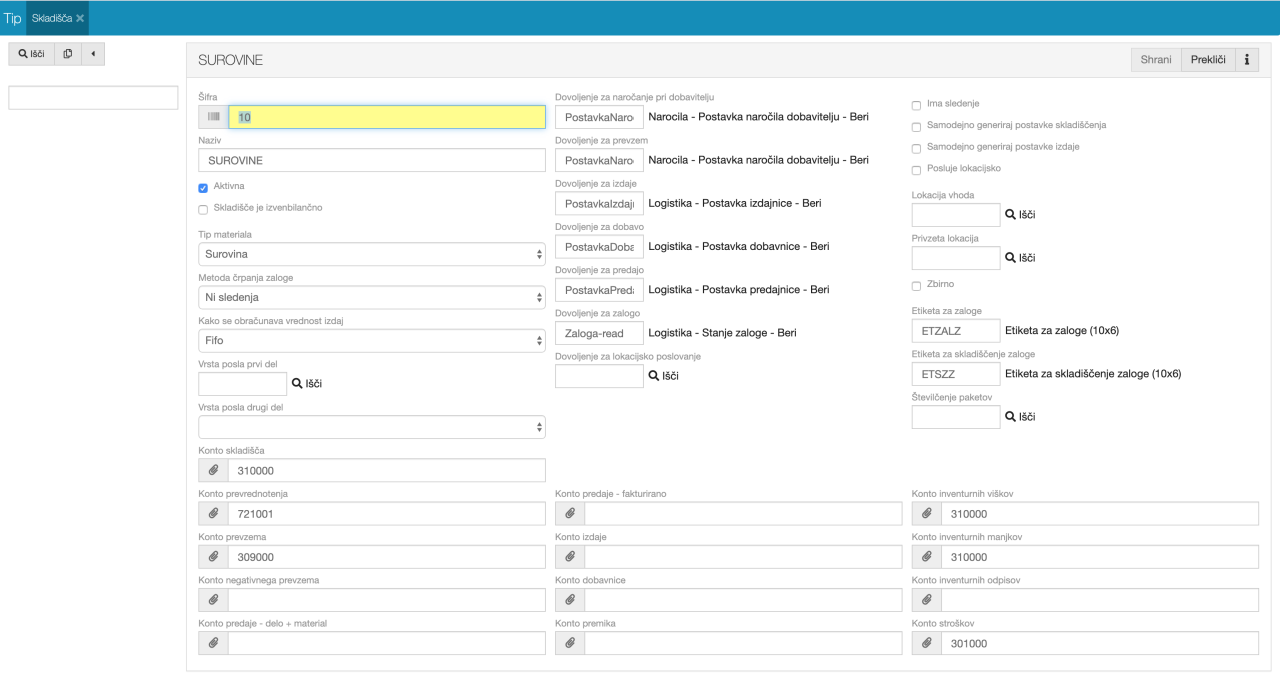Open the Tip materiala dropdown

[x=371, y=254]
